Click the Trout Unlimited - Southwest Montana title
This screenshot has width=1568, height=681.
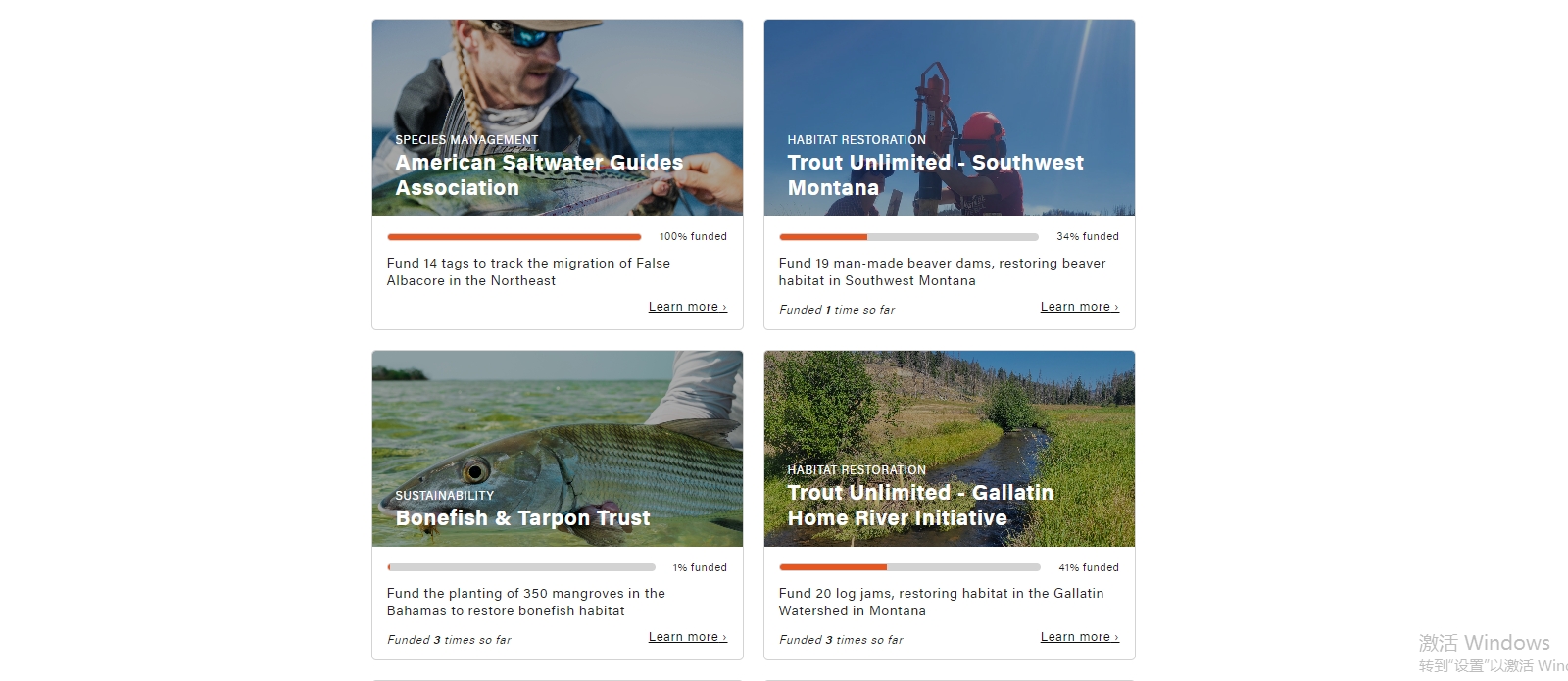click(x=935, y=175)
